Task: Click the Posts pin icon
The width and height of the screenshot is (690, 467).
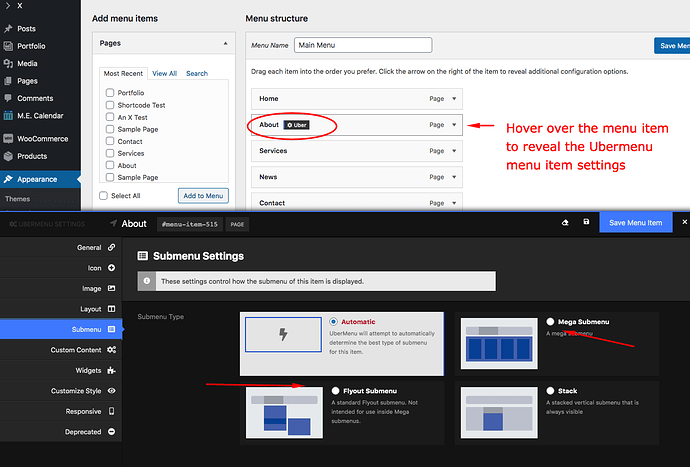Action: click(x=8, y=29)
